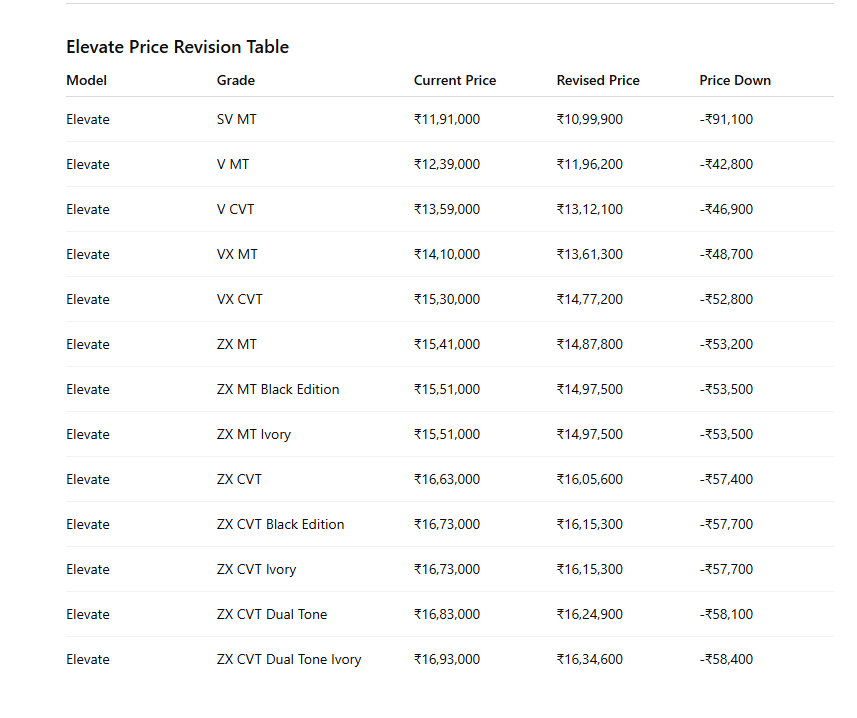The width and height of the screenshot is (857, 718).
Task: Click the ZX CVT Black Edition grade
Action: click(280, 524)
